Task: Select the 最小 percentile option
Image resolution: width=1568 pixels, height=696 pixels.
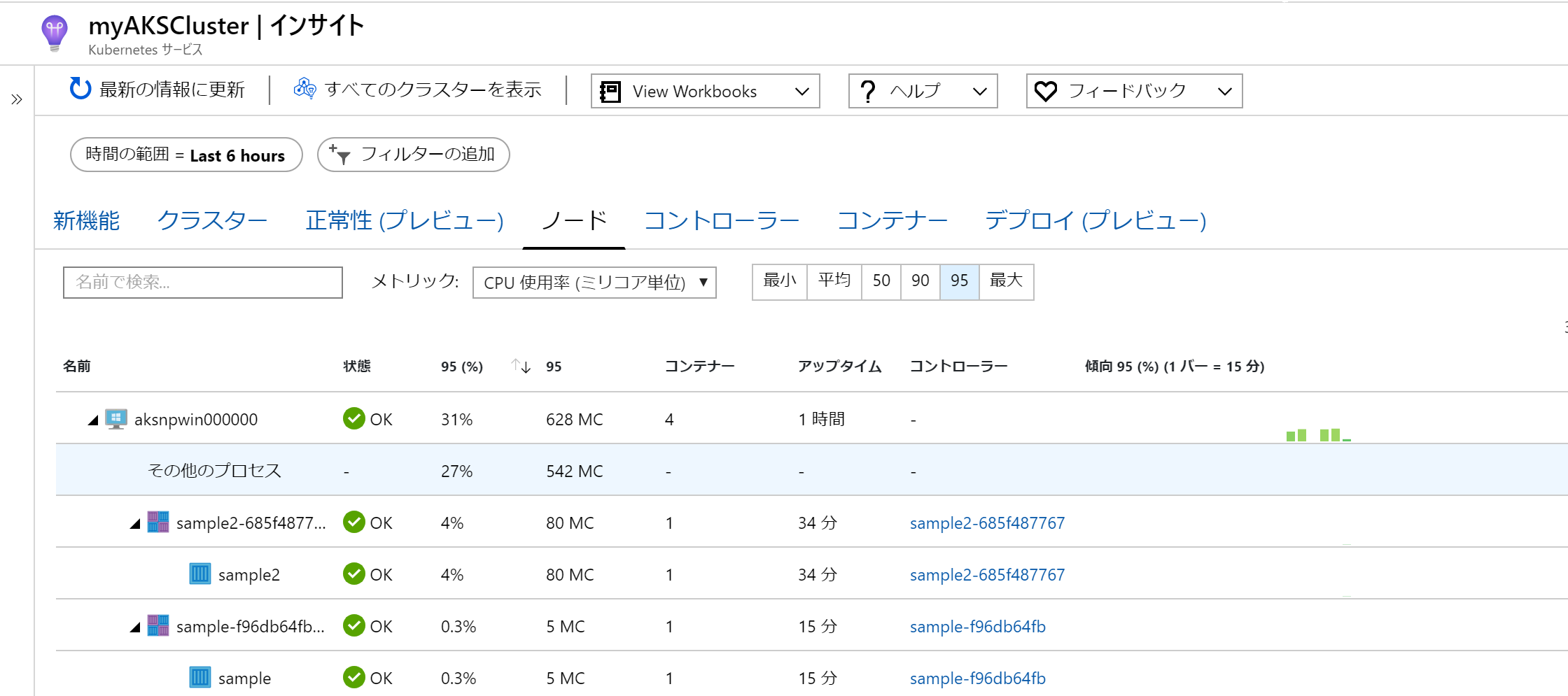Action: (x=780, y=281)
